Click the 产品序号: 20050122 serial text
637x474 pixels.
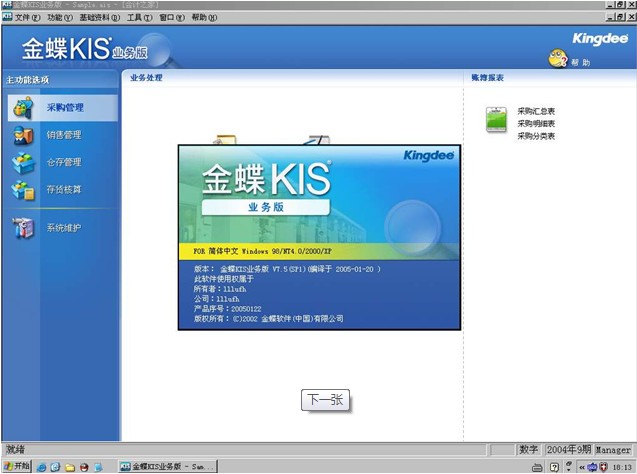pos(227,309)
